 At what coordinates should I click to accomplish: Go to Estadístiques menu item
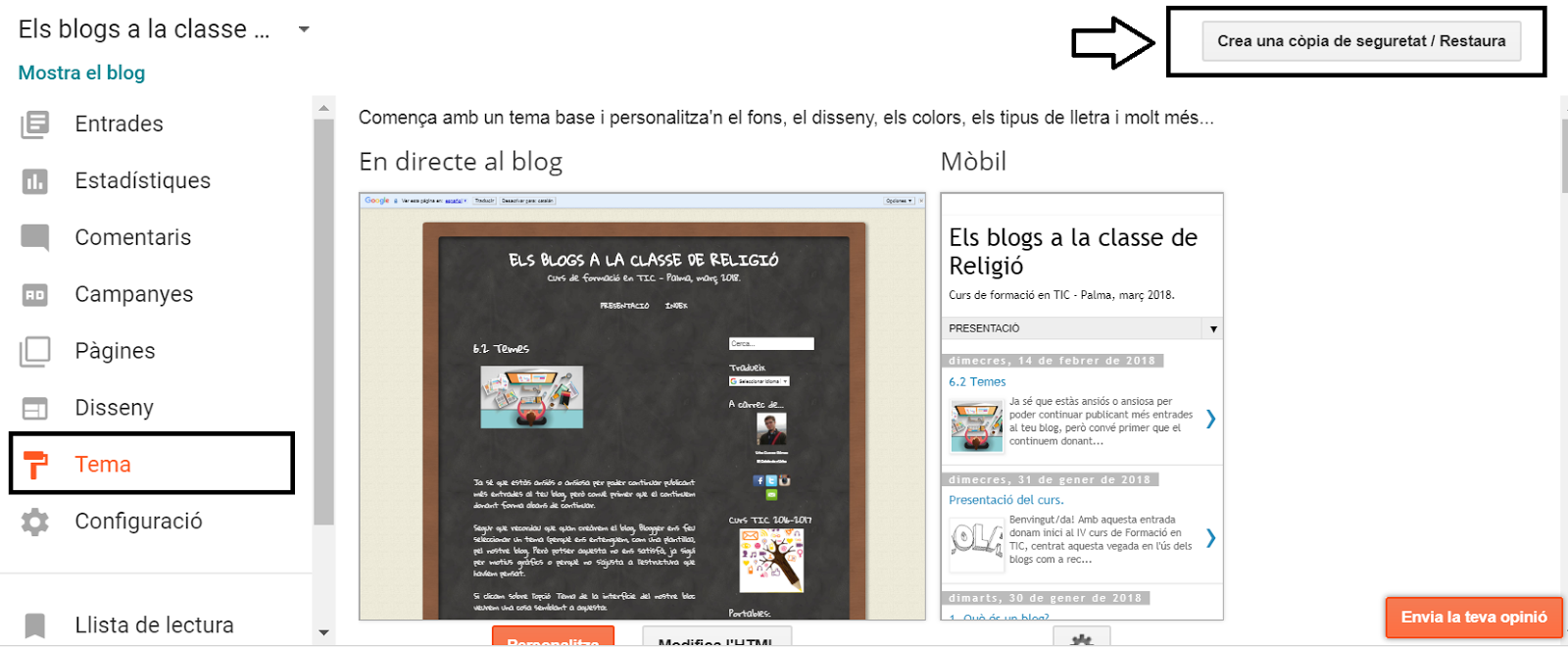pos(143,181)
